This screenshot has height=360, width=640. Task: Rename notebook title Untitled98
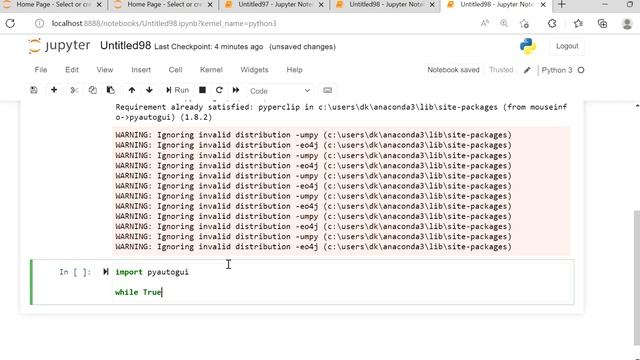[125, 46]
